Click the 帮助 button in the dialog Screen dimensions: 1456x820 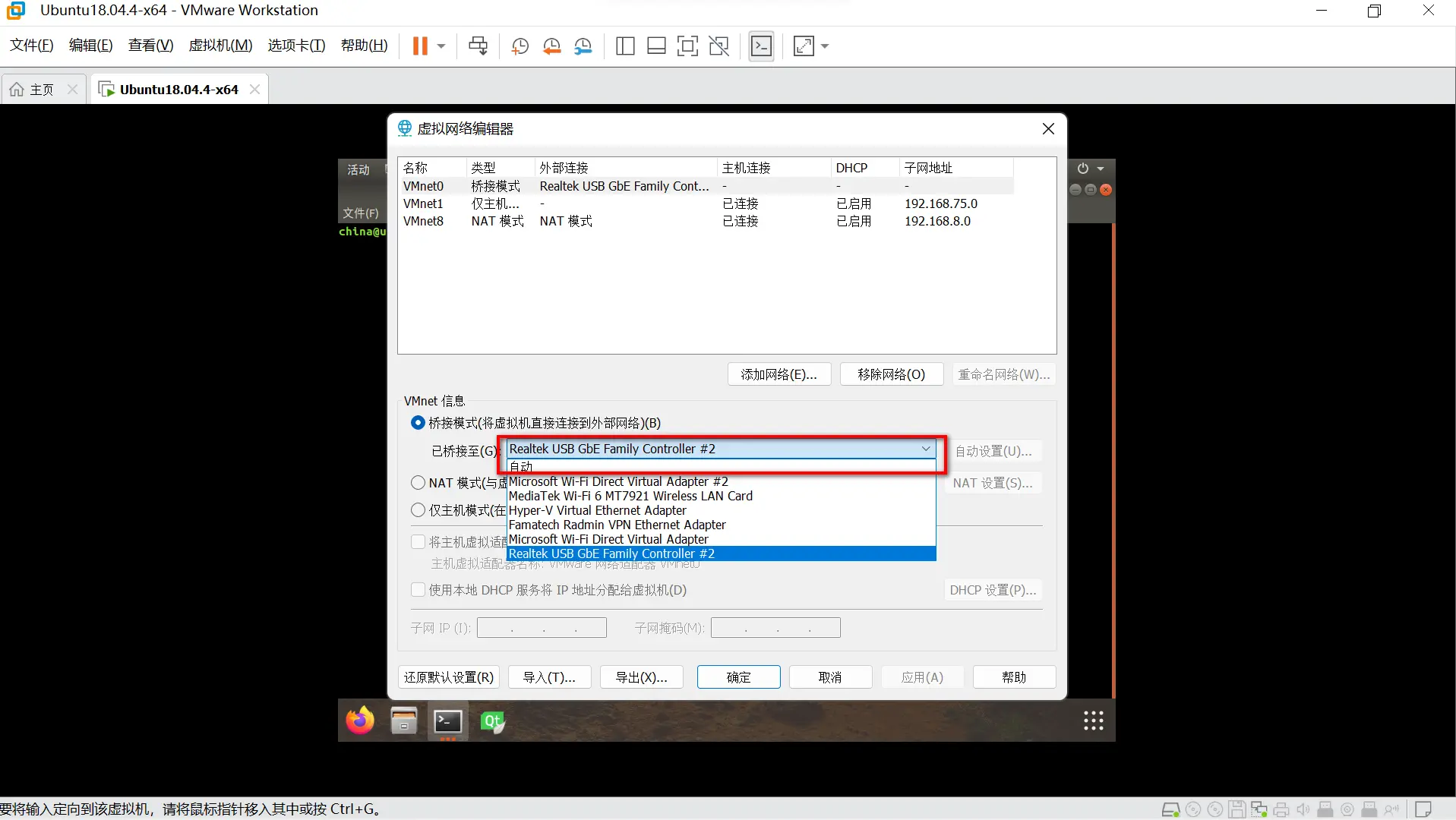click(1014, 677)
